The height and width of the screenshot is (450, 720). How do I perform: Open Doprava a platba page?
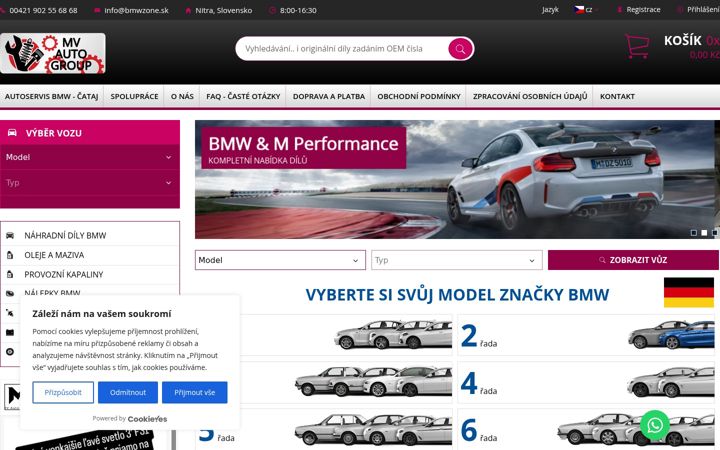pyautogui.click(x=329, y=96)
